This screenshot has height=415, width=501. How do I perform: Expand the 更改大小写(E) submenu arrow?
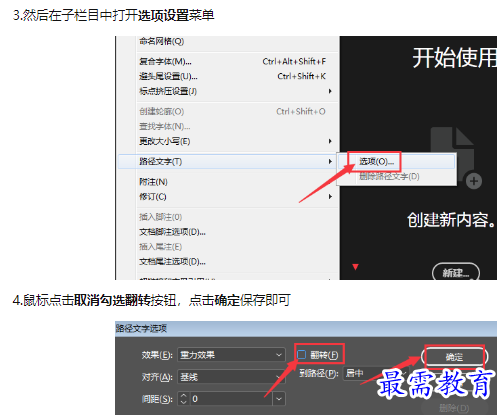point(330,141)
